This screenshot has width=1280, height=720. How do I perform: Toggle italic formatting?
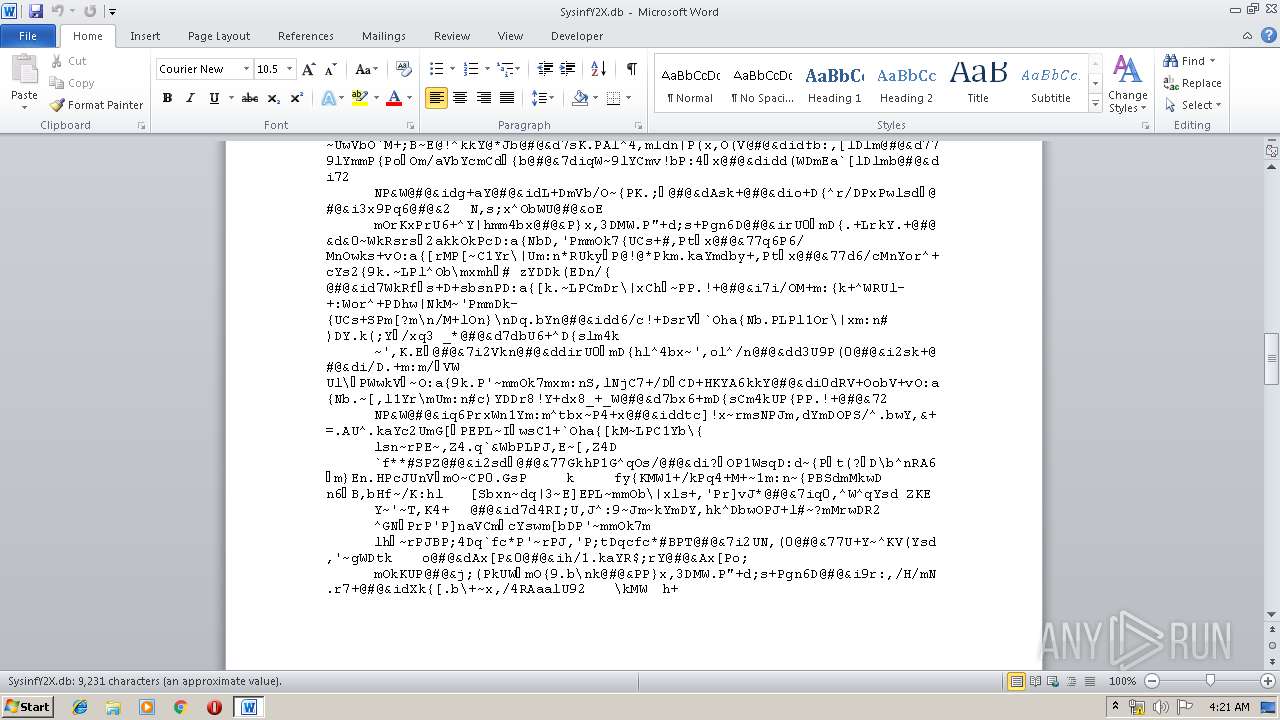coord(190,98)
